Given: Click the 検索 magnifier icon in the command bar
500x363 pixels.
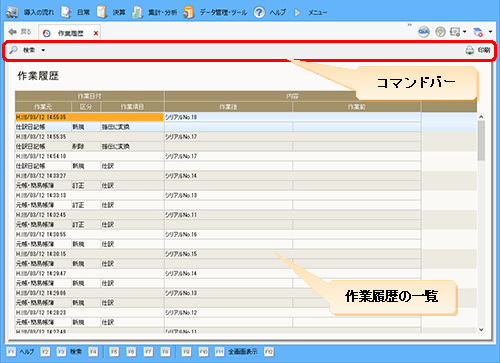Looking at the screenshot, I should coord(13,50).
